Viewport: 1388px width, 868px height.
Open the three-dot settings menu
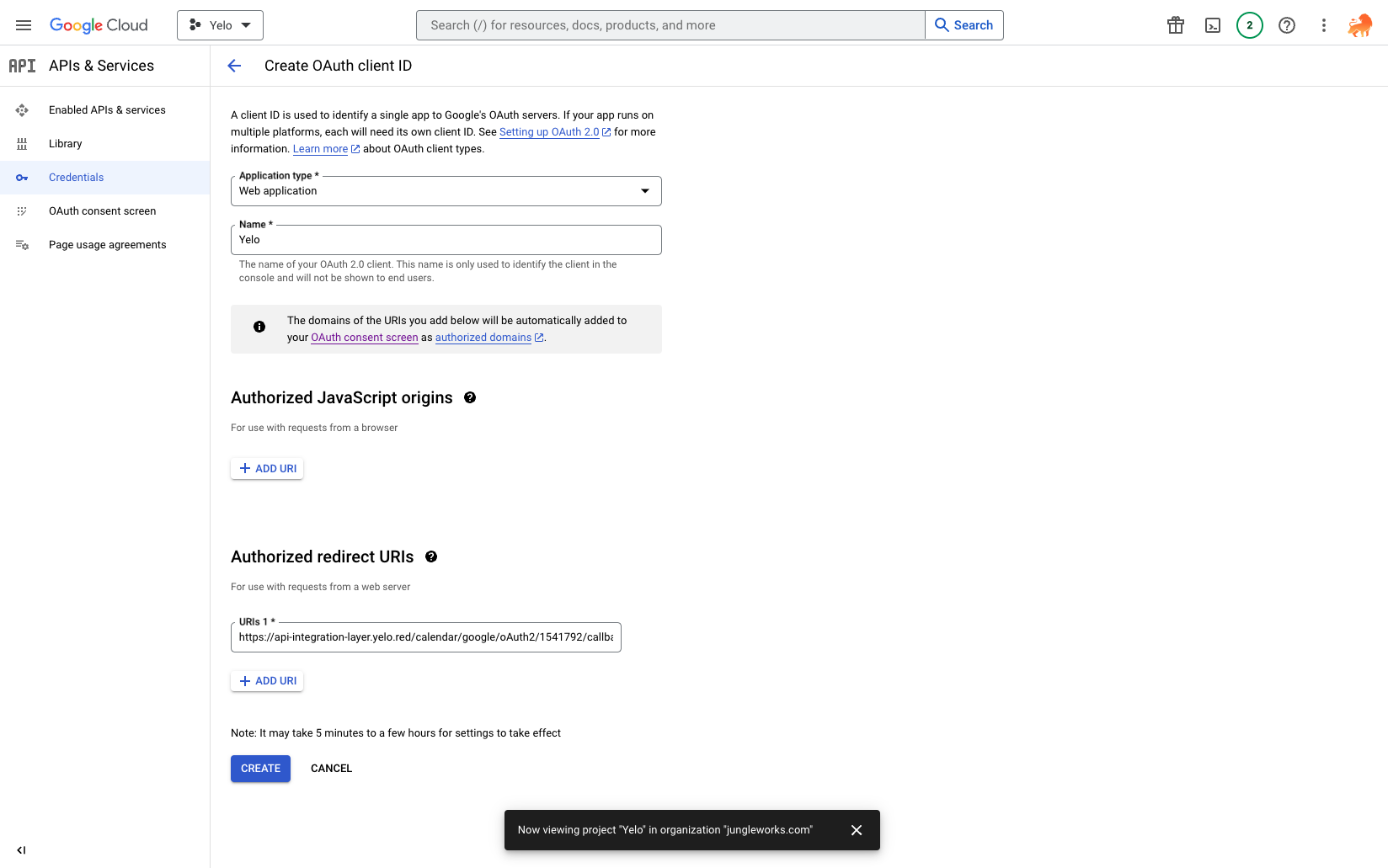(1324, 25)
